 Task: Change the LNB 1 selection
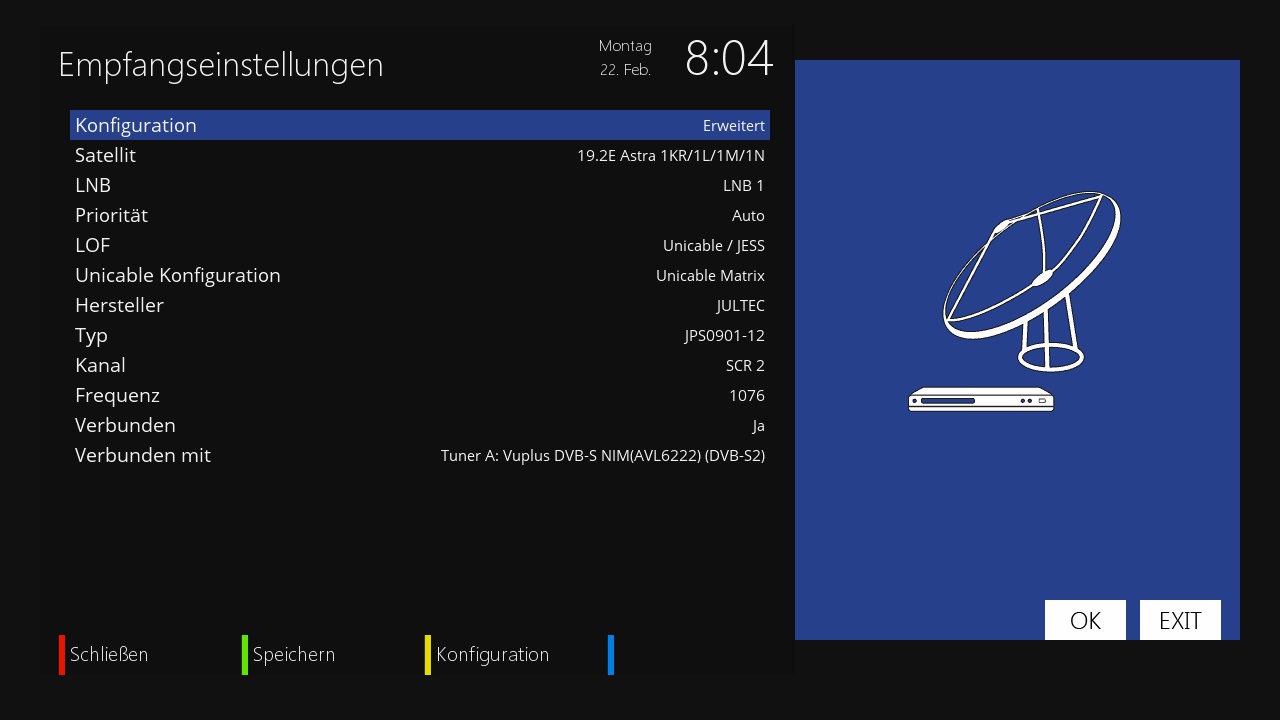coord(420,185)
